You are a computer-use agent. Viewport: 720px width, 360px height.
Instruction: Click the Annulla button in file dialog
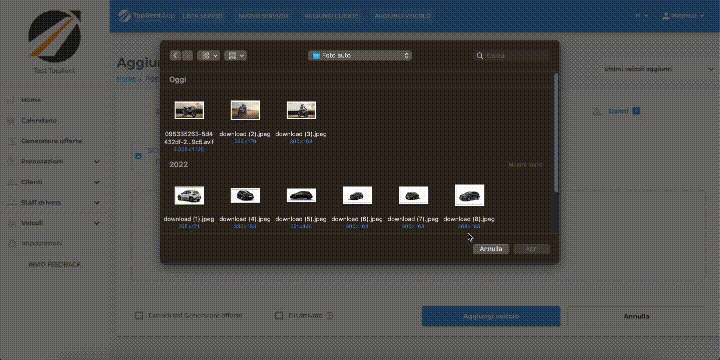tap(491, 249)
